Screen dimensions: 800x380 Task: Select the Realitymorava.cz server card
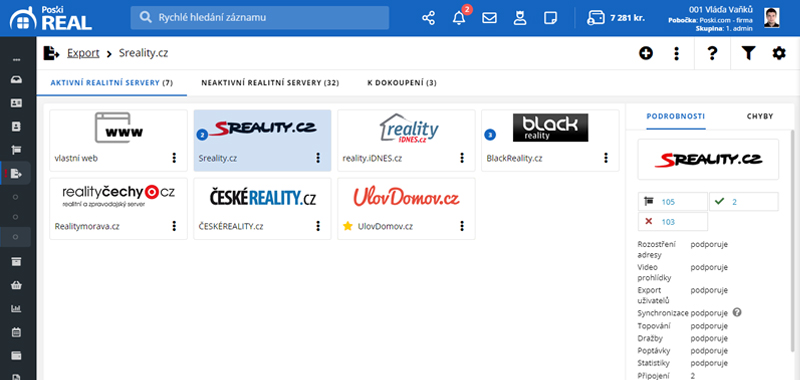point(118,209)
